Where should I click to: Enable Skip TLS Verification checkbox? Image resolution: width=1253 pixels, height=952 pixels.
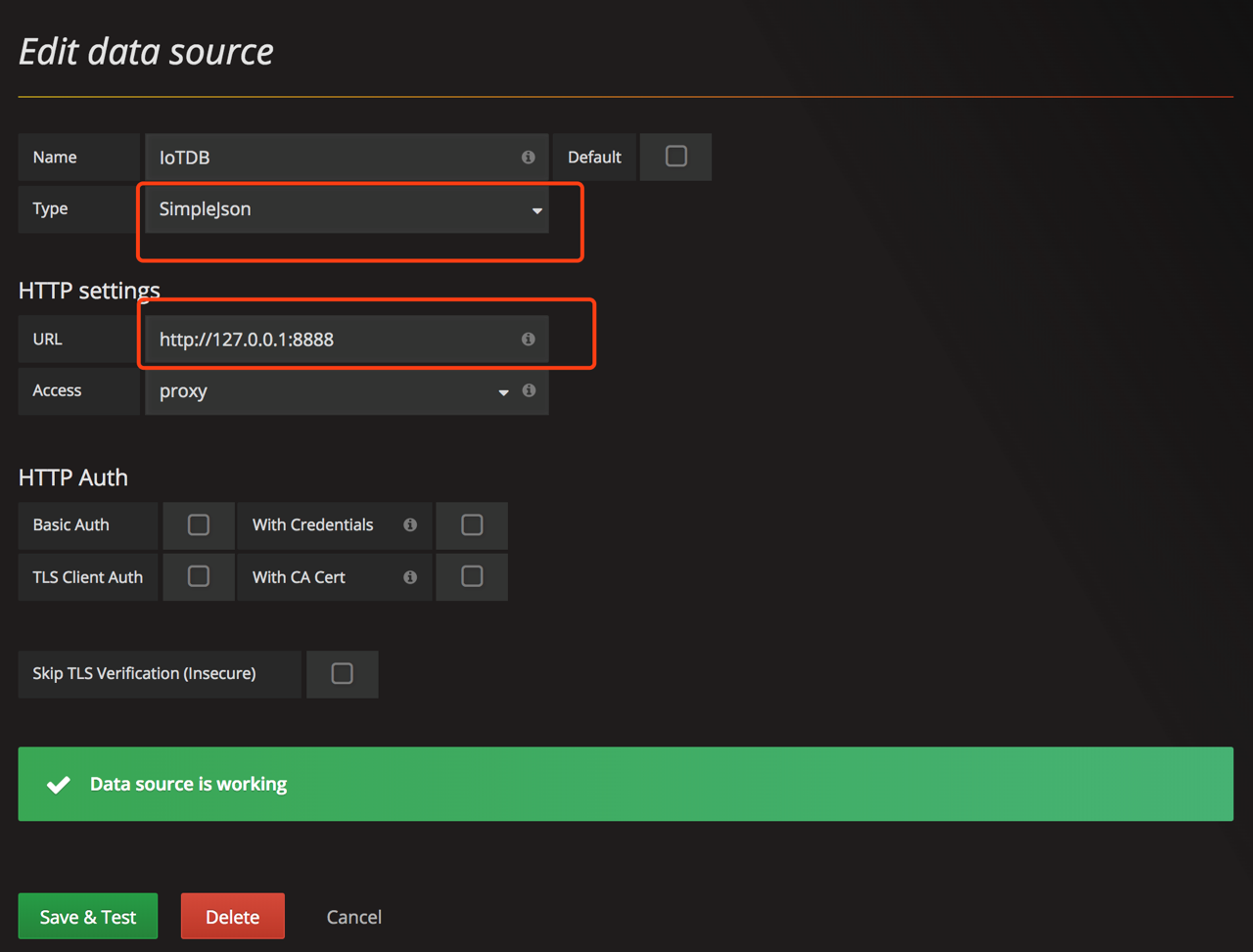pos(342,674)
